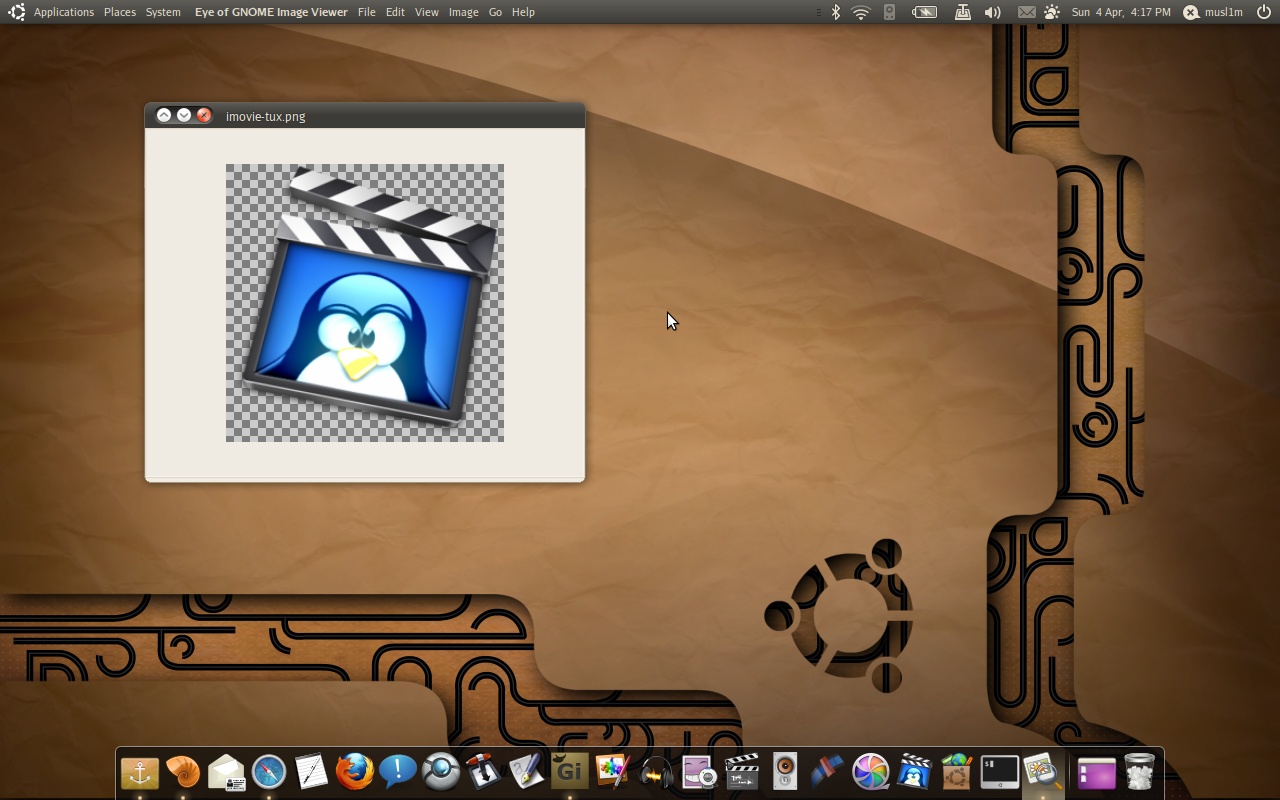This screenshot has width=1280, height=800.
Task: Open the File menu
Action: coord(367,12)
